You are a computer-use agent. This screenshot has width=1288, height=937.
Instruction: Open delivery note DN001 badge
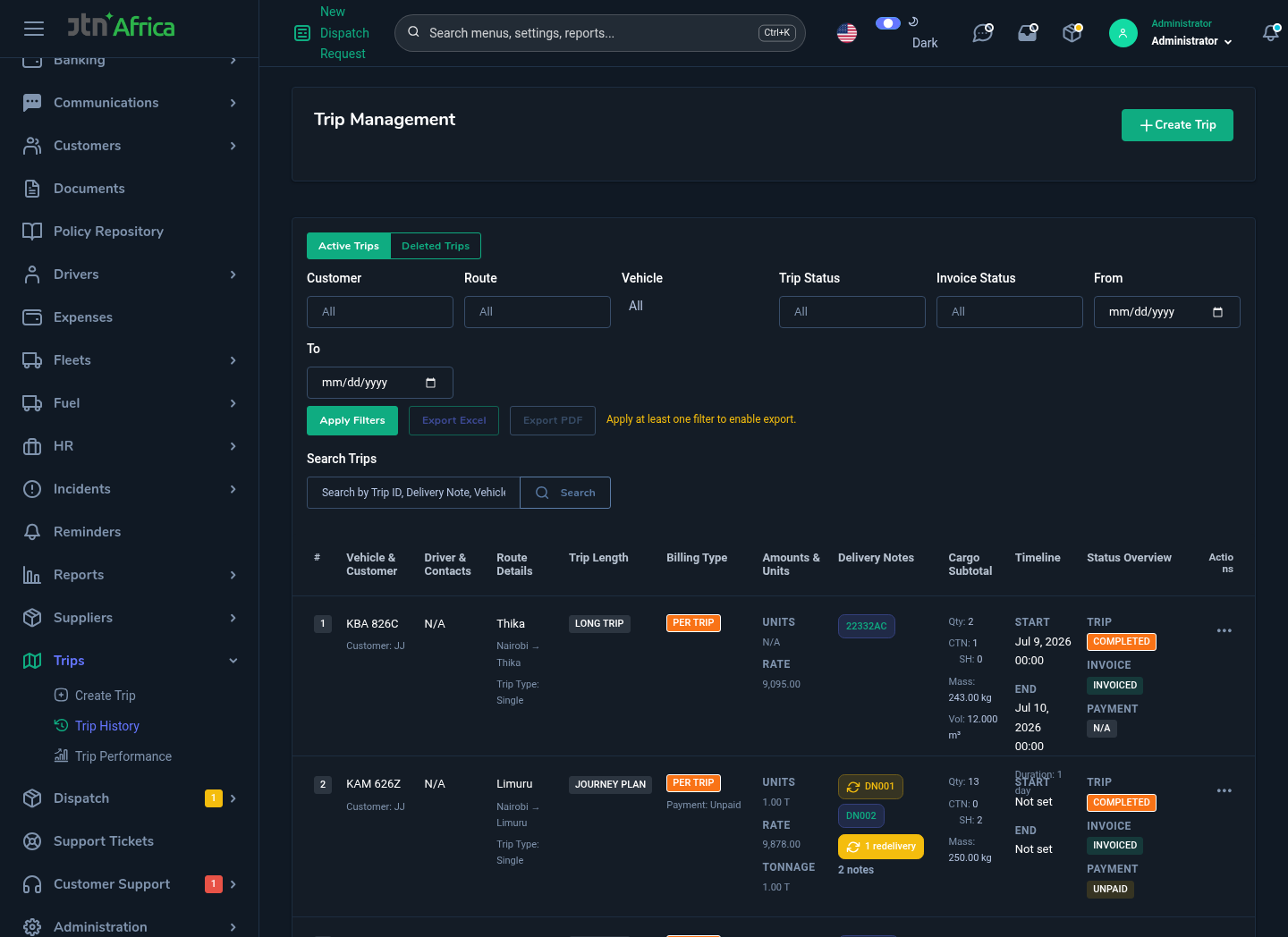click(871, 787)
